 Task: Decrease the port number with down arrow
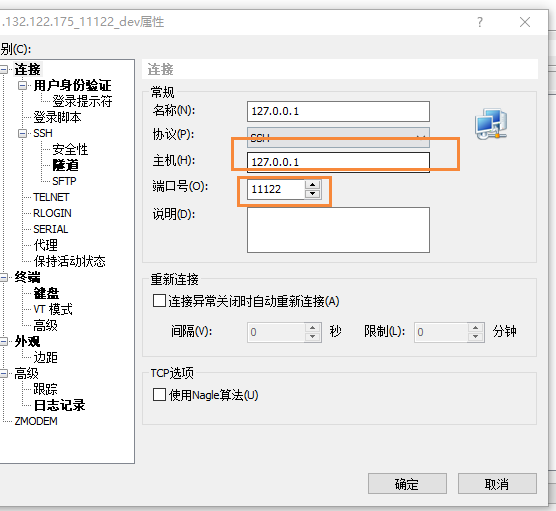click(312, 194)
